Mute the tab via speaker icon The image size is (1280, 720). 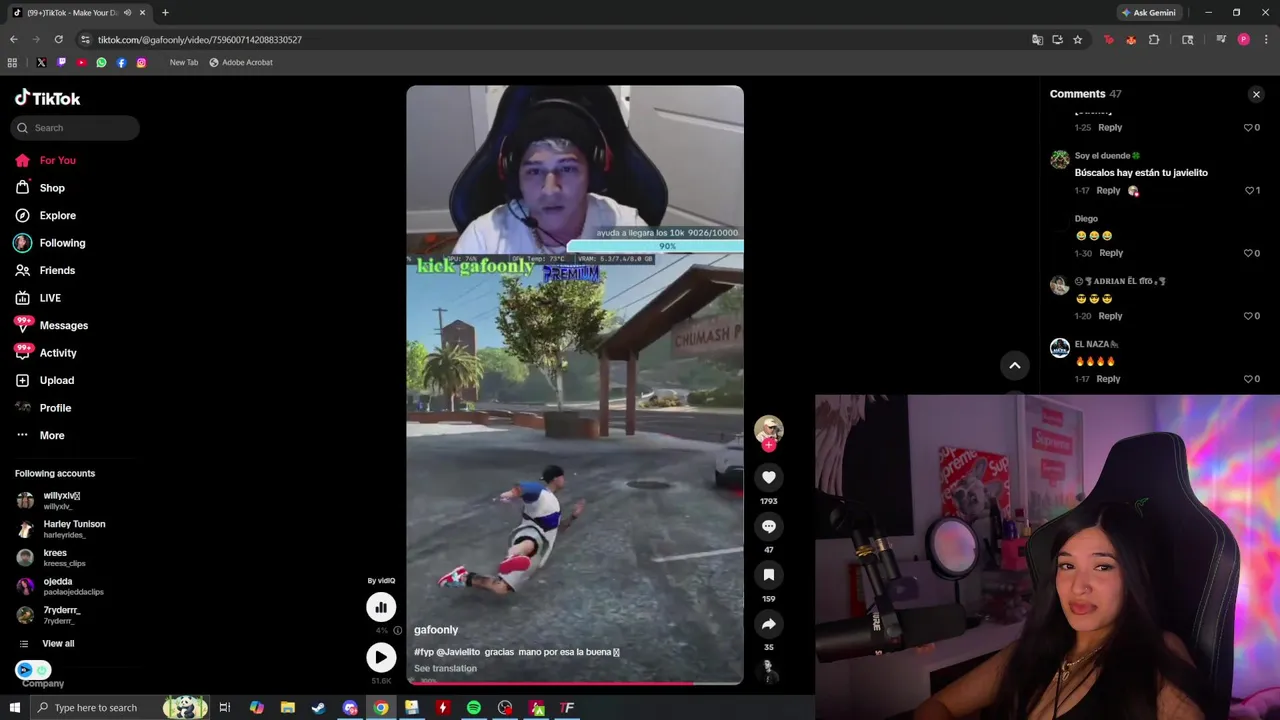[127, 13]
